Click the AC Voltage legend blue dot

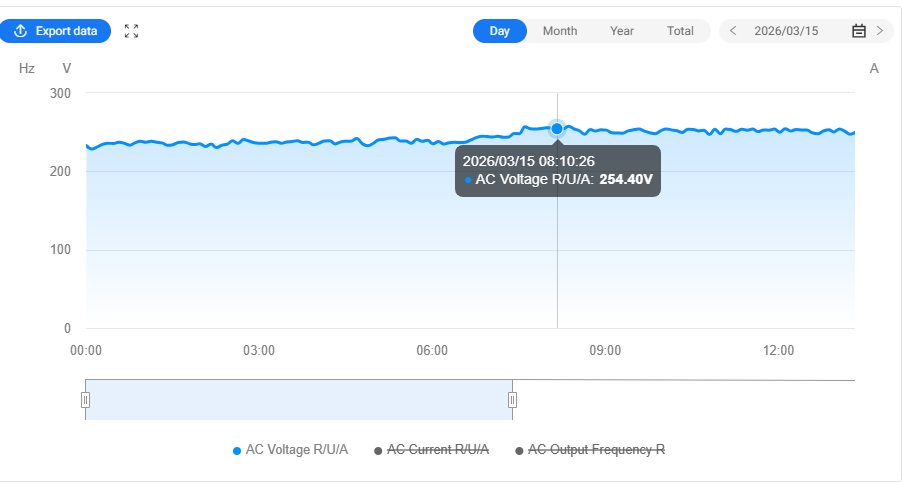click(237, 451)
